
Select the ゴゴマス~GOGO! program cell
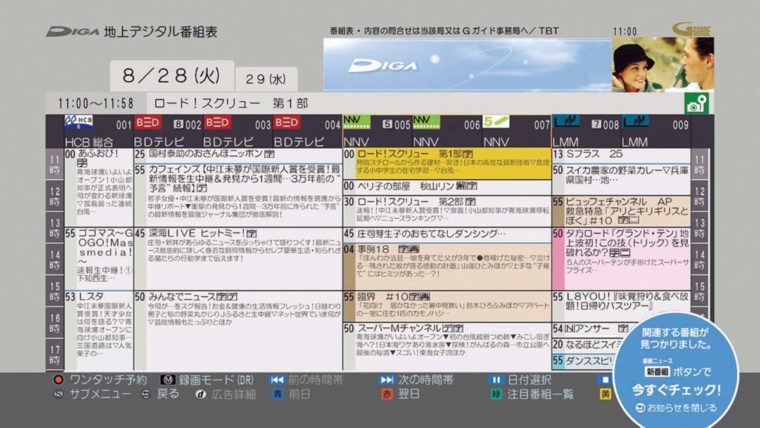99,258
